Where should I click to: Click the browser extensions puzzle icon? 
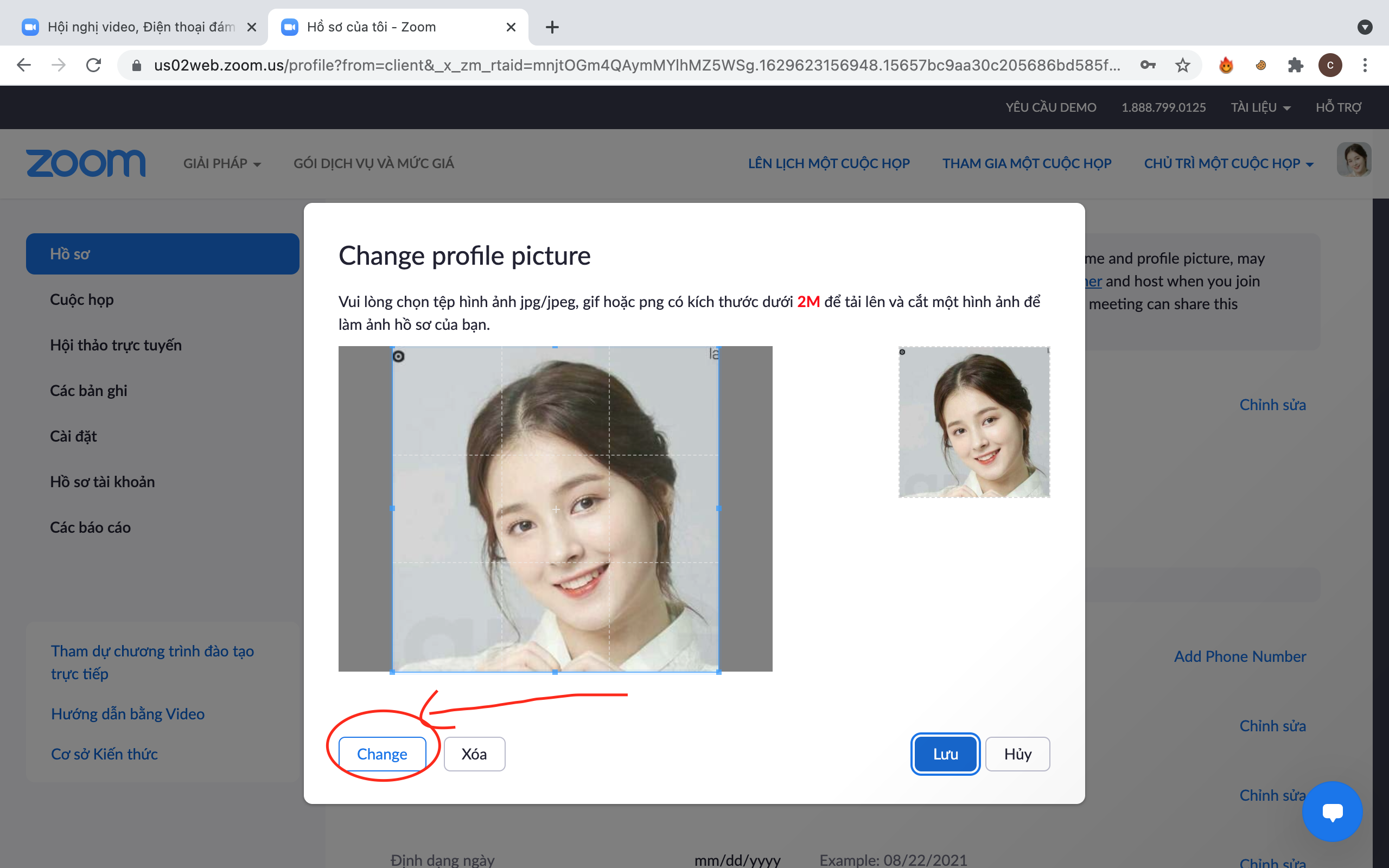coord(1295,65)
